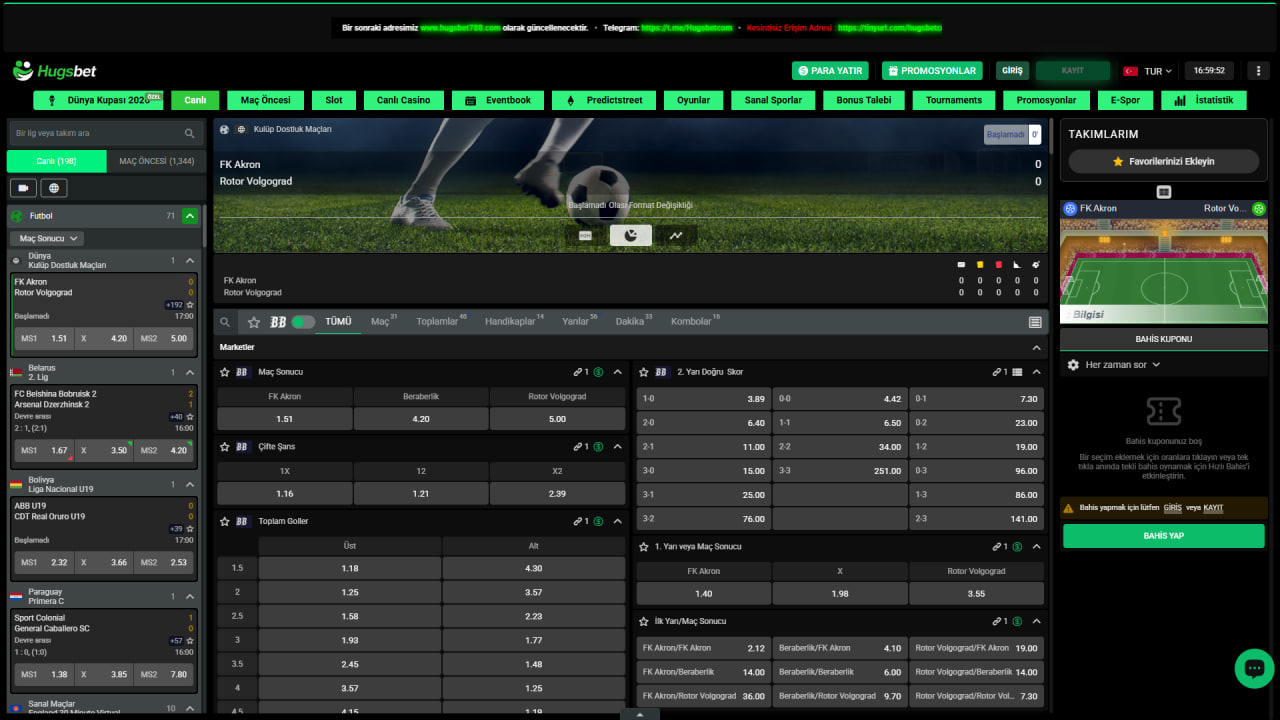Click the search magnifier in league search box
Image resolution: width=1280 pixels, height=720 pixels.
190,133
